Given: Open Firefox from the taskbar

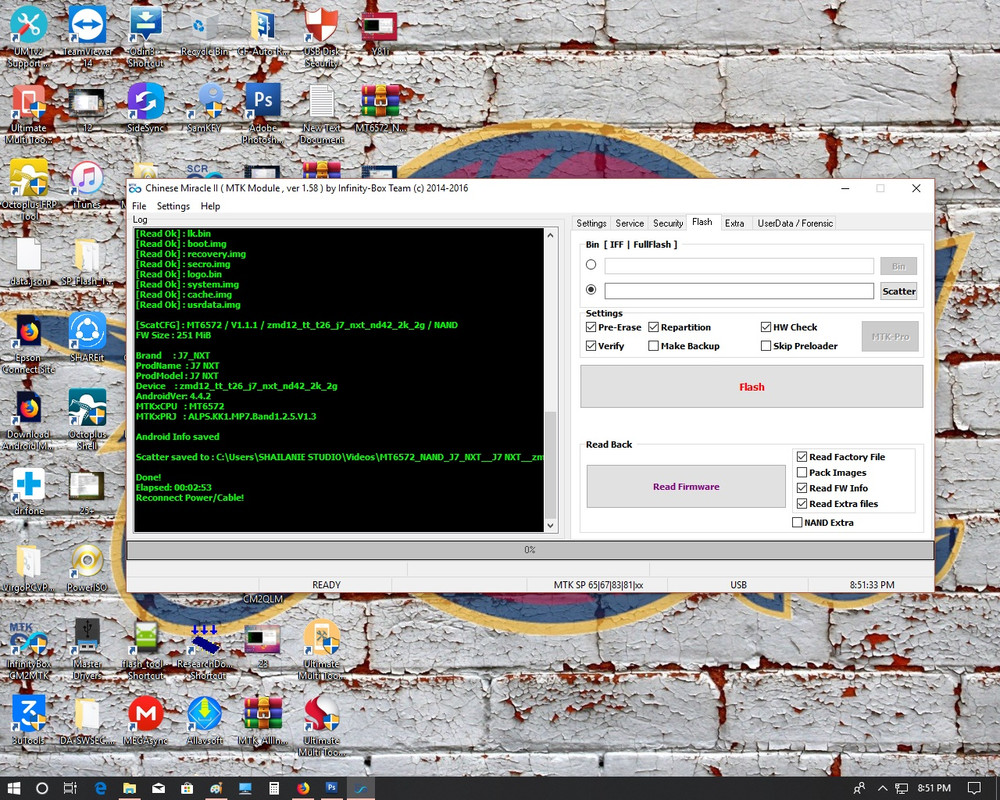Looking at the screenshot, I should point(303,789).
